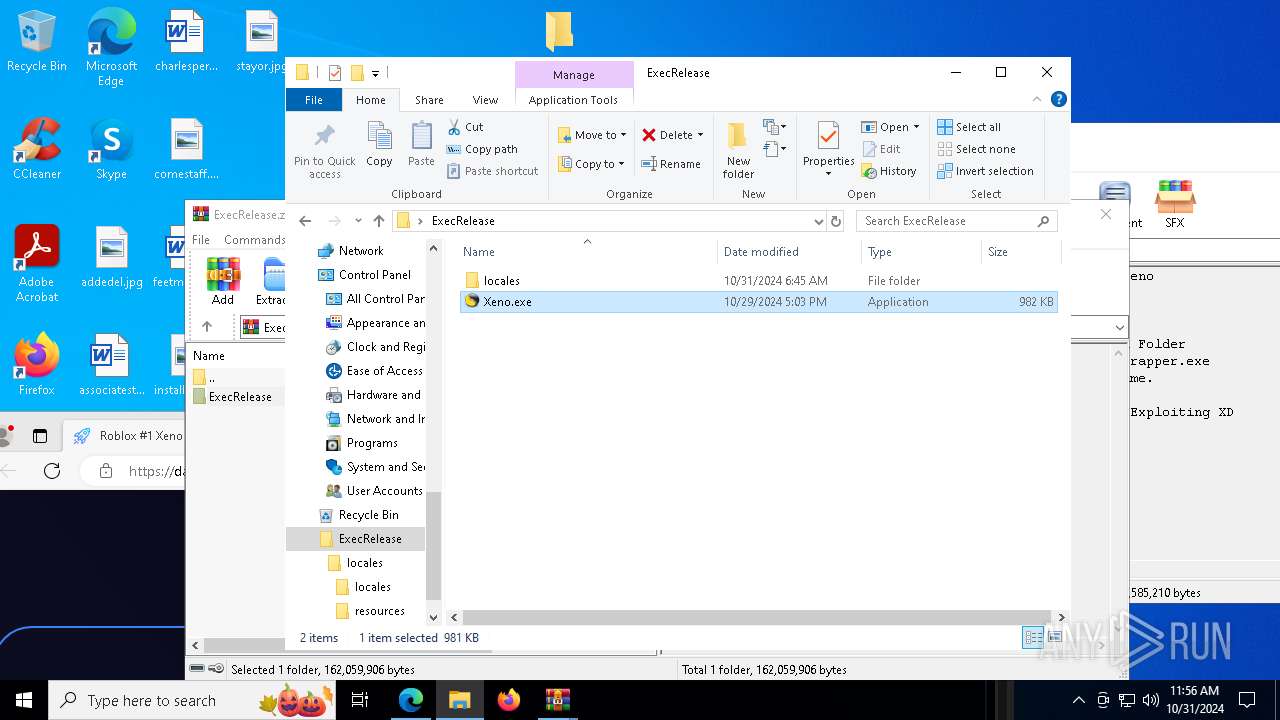1280x720 pixels.
Task: Click the Delete ribbon button
Action: tap(672, 135)
